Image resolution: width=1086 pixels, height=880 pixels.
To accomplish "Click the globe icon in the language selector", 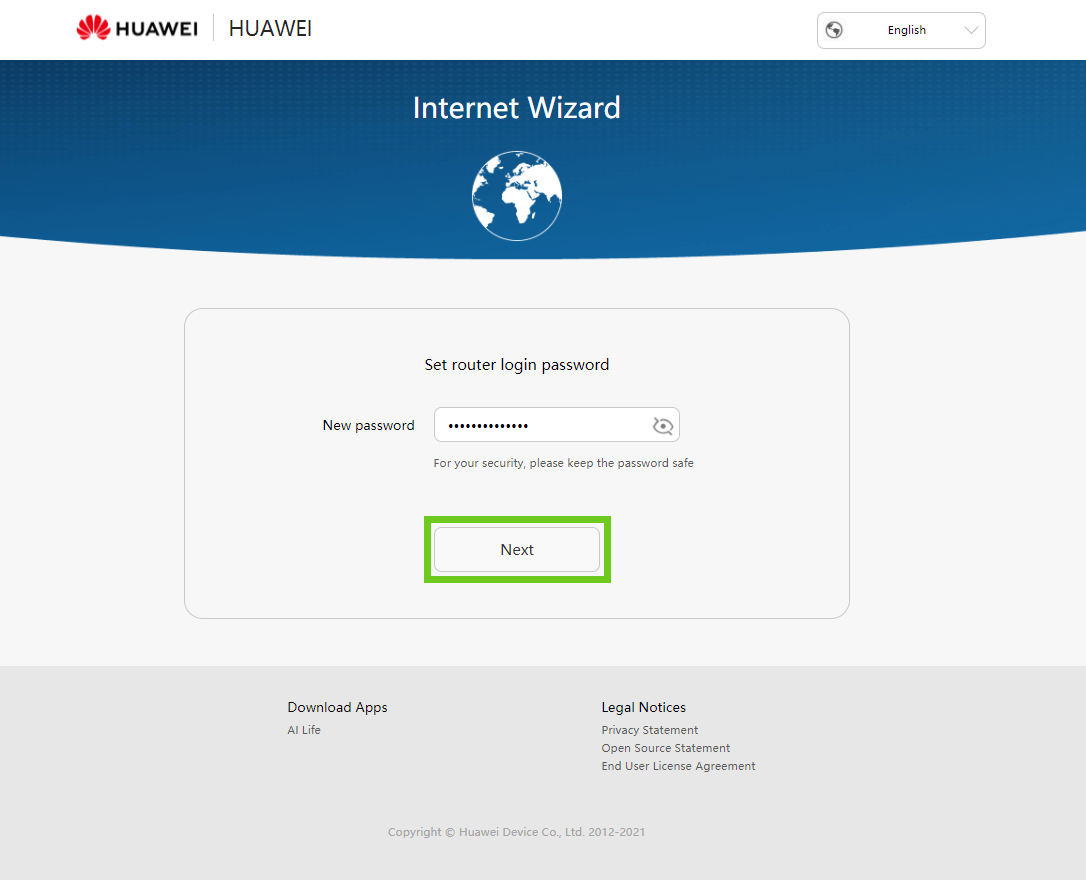I will pos(834,30).
